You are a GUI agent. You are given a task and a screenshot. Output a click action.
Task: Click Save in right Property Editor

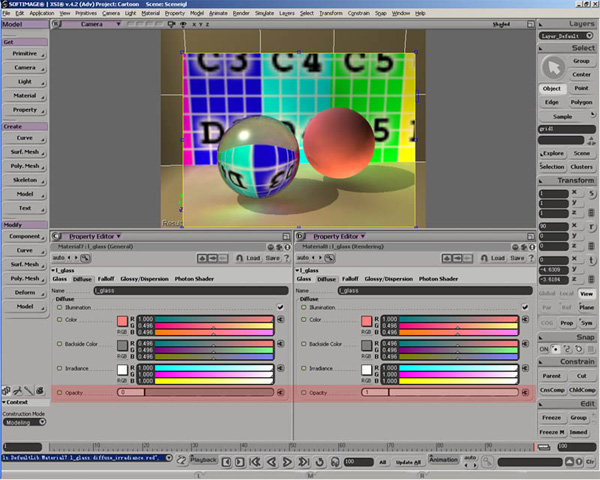click(x=517, y=258)
